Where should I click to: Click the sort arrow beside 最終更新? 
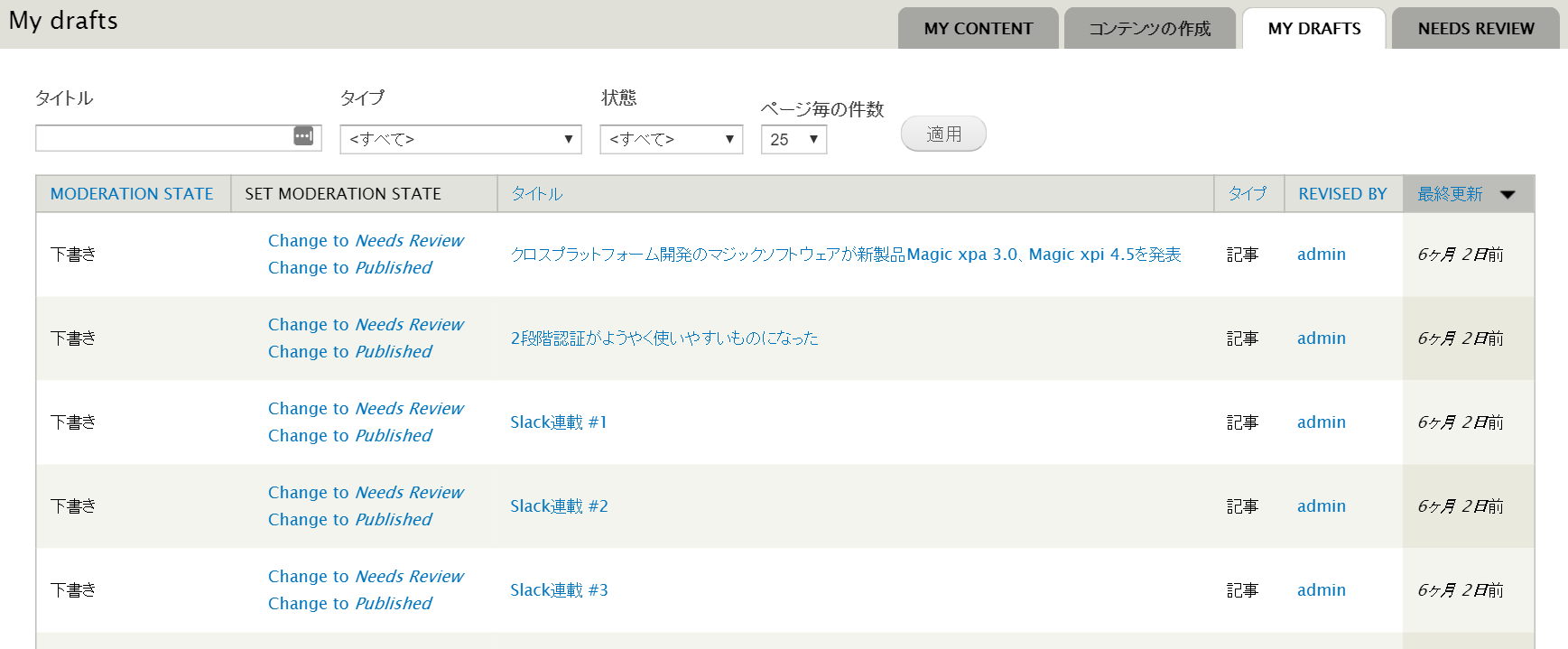(x=1508, y=195)
